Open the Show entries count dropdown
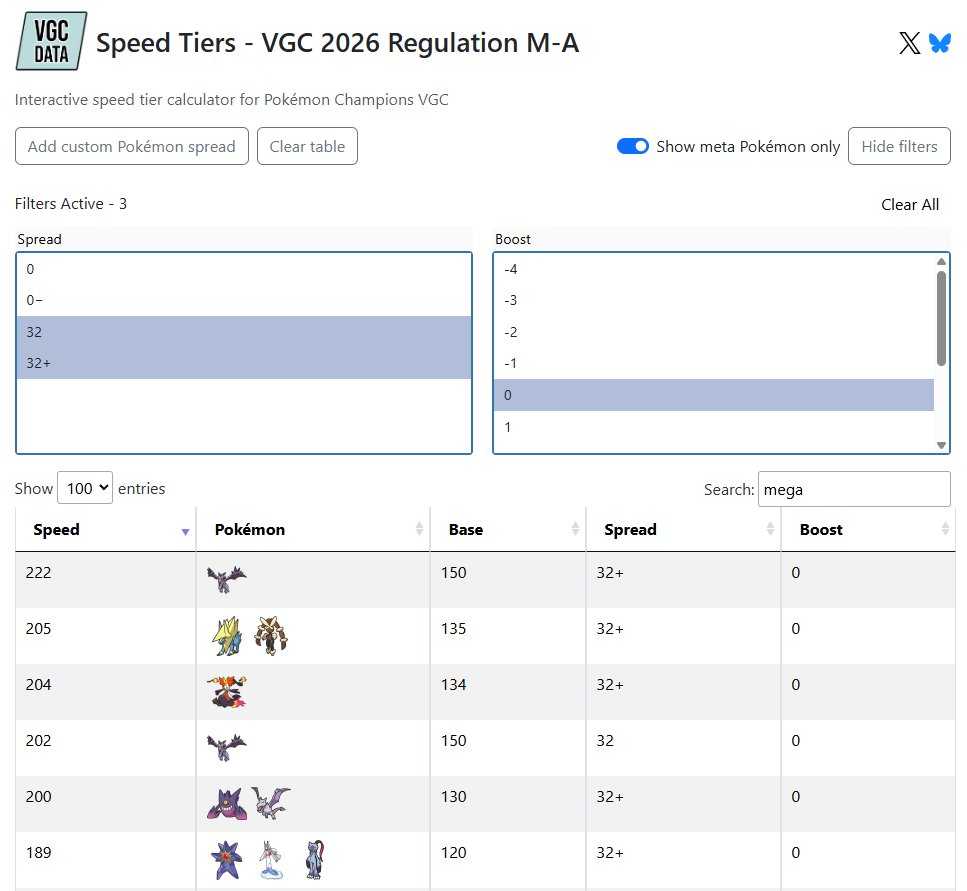Viewport: 967px width, 891px height. pyautogui.click(x=85, y=488)
